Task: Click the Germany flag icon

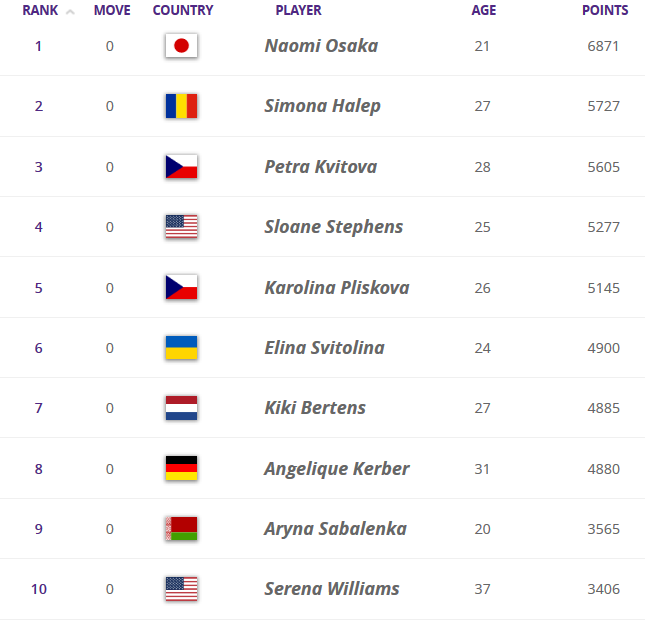Action: [x=181, y=468]
